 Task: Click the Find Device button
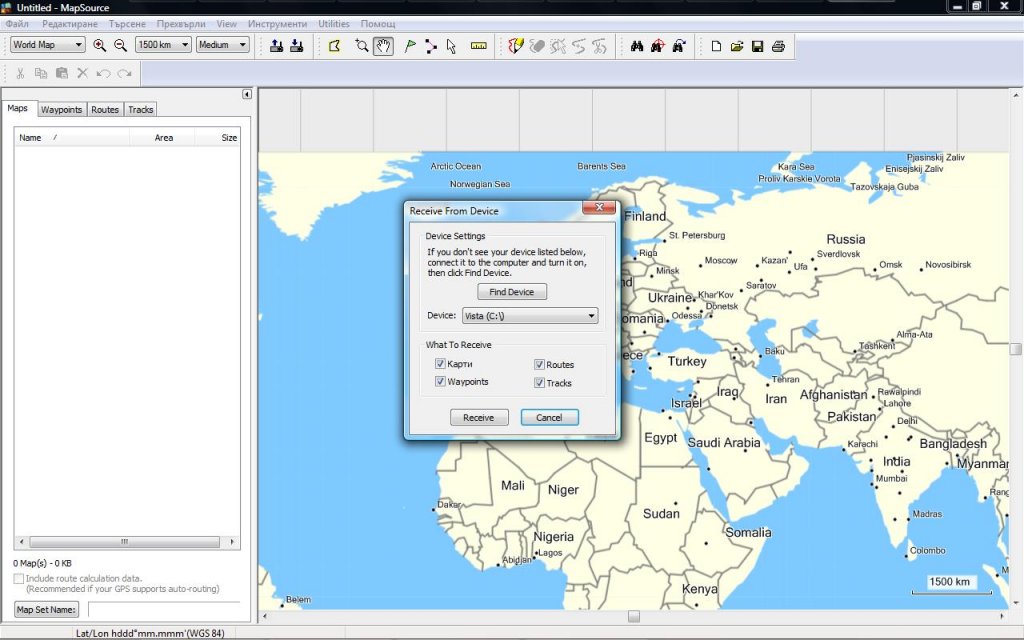512,292
